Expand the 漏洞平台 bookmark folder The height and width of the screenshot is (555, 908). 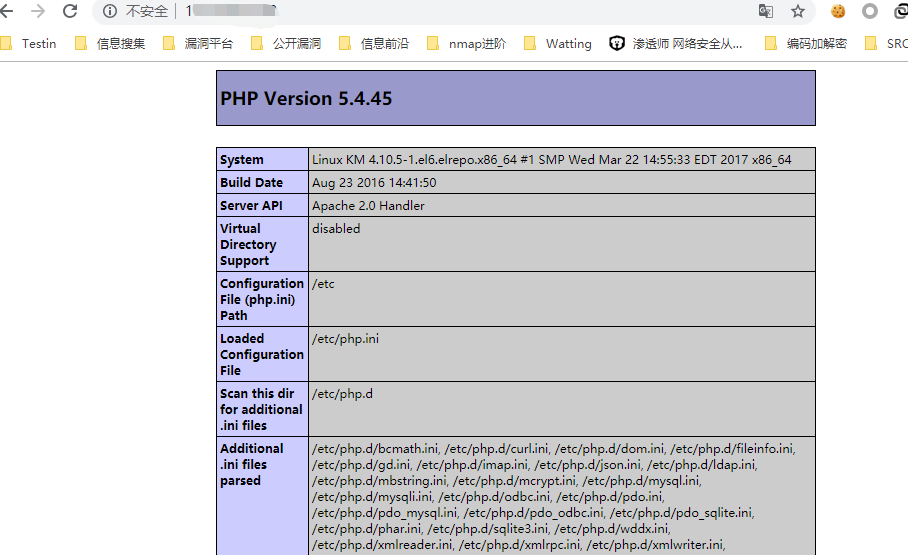(198, 44)
